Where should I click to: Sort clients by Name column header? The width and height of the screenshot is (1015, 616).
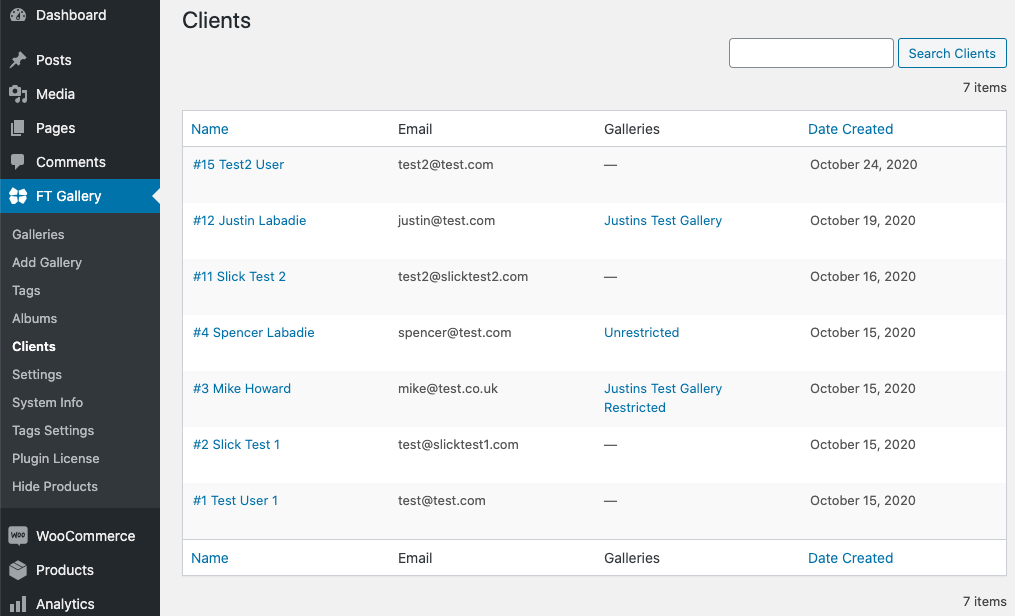(210, 129)
